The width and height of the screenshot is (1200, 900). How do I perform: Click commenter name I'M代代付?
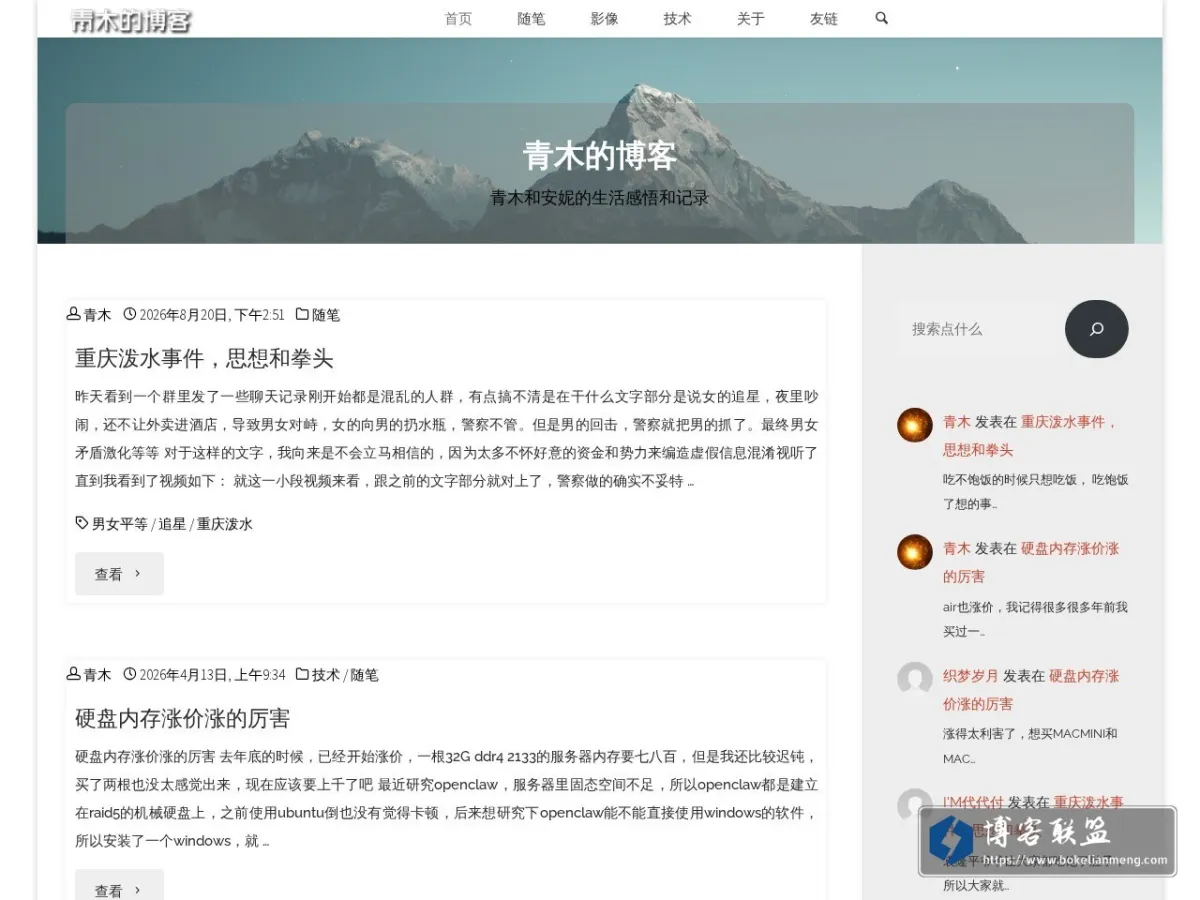point(973,803)
